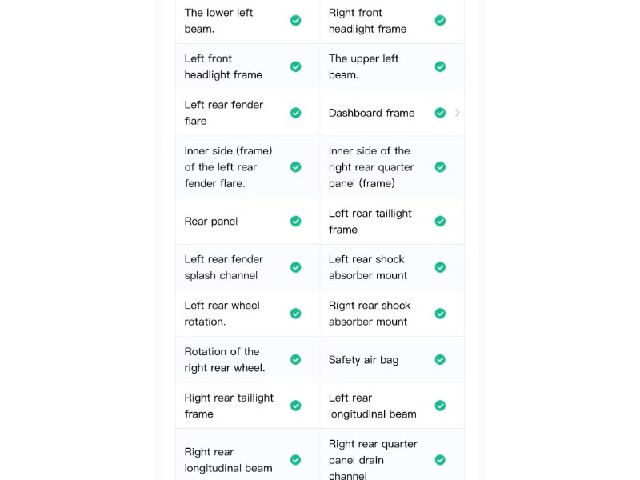Select Inner side of the right rear quarter panel
The image size is (640, 480).
tap(392, 167)
